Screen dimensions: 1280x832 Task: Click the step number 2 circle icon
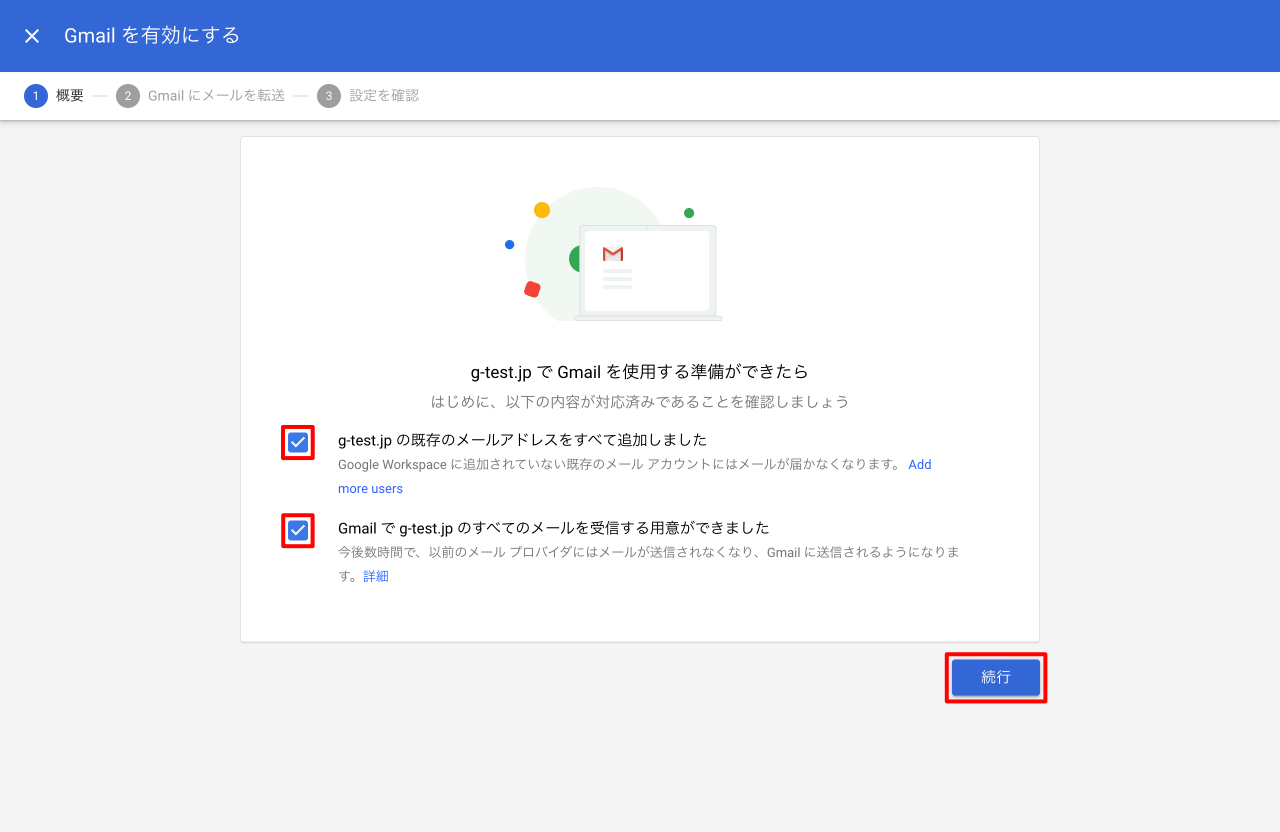(x=128, y=96)
